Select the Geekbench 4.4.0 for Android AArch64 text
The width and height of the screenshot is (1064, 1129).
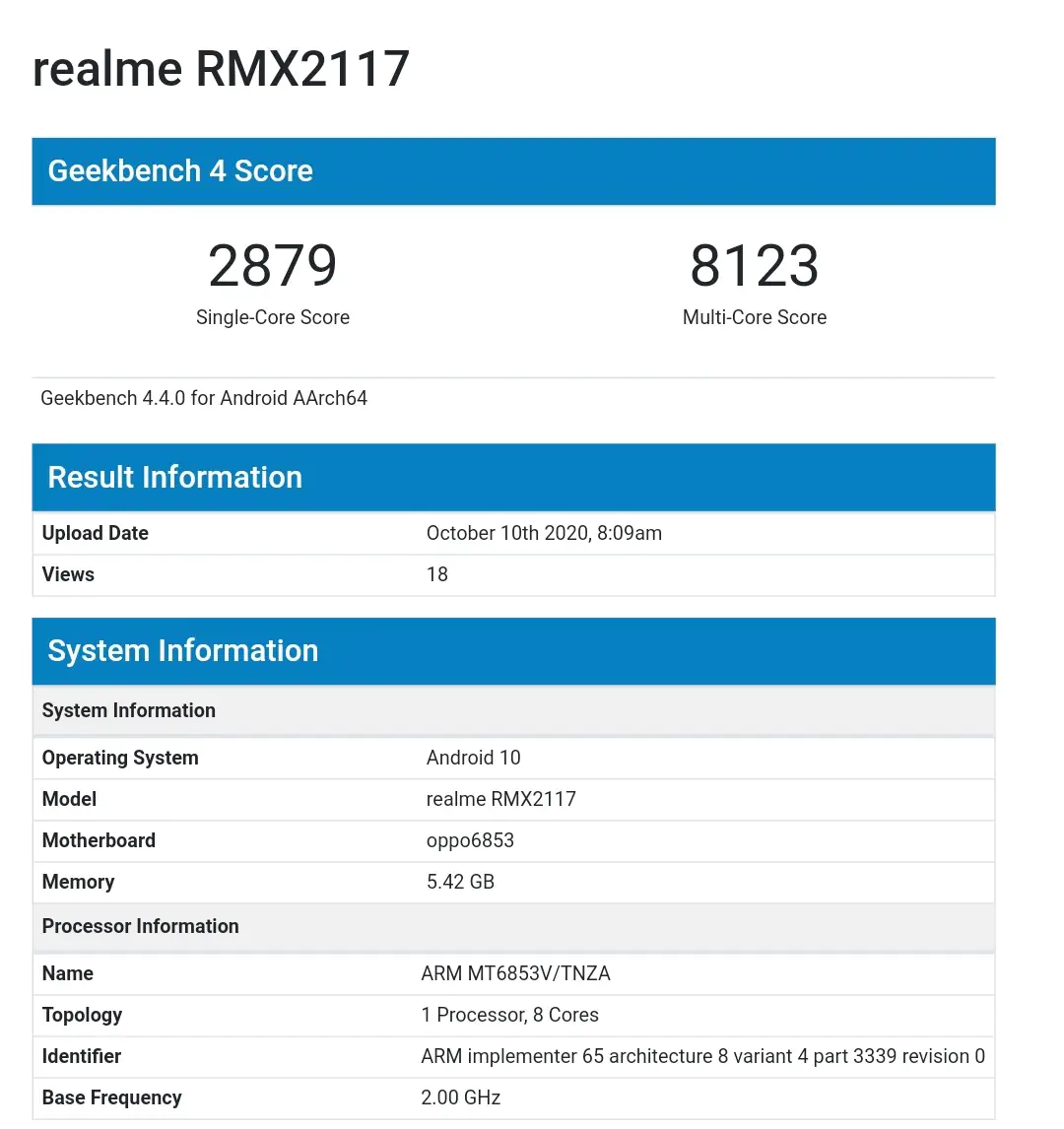[204, 398]
